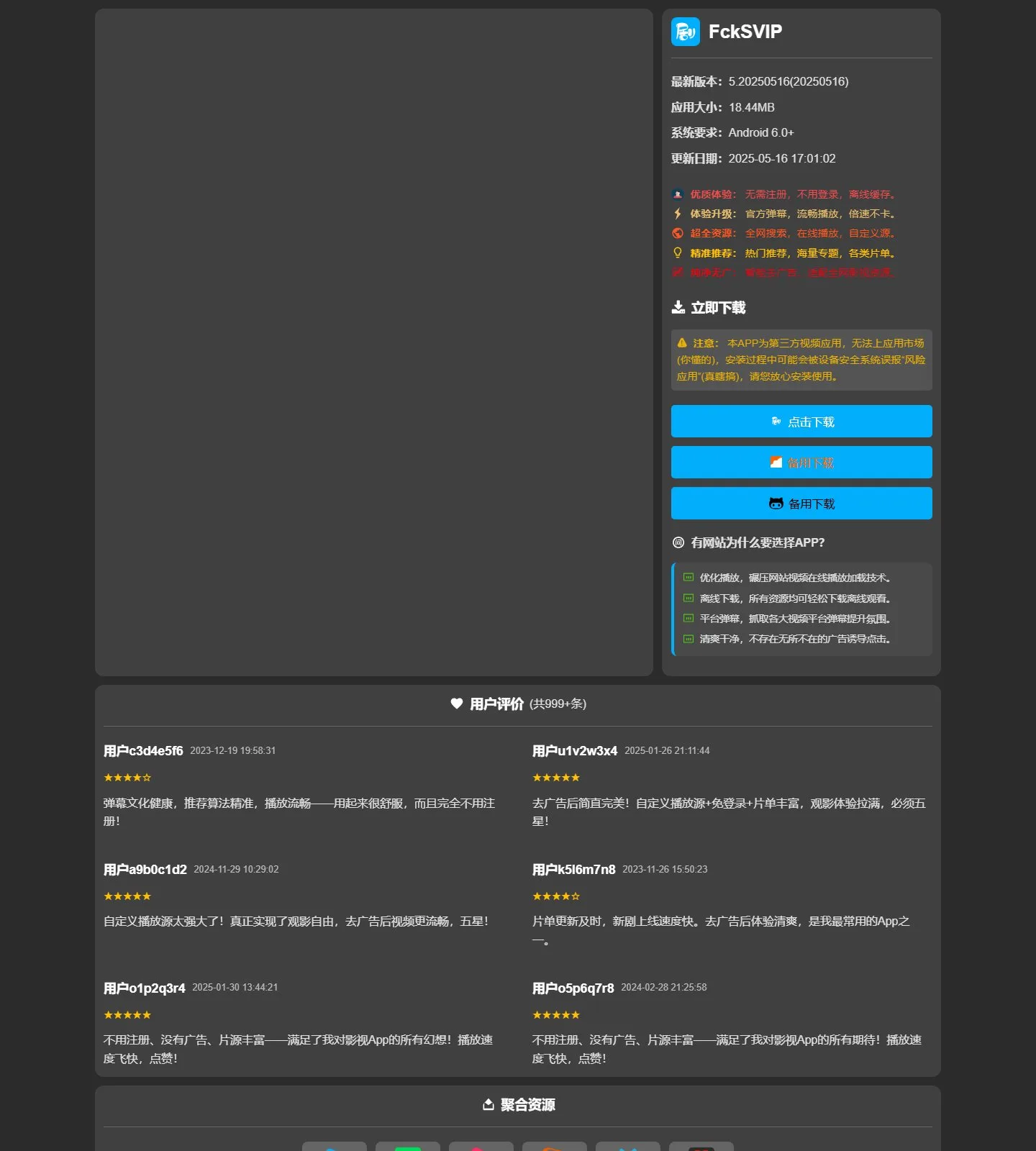This screenshot has width=1036, height=1151.
Task: Click the globe icon beside 超全资源
Action: [678, 233]
